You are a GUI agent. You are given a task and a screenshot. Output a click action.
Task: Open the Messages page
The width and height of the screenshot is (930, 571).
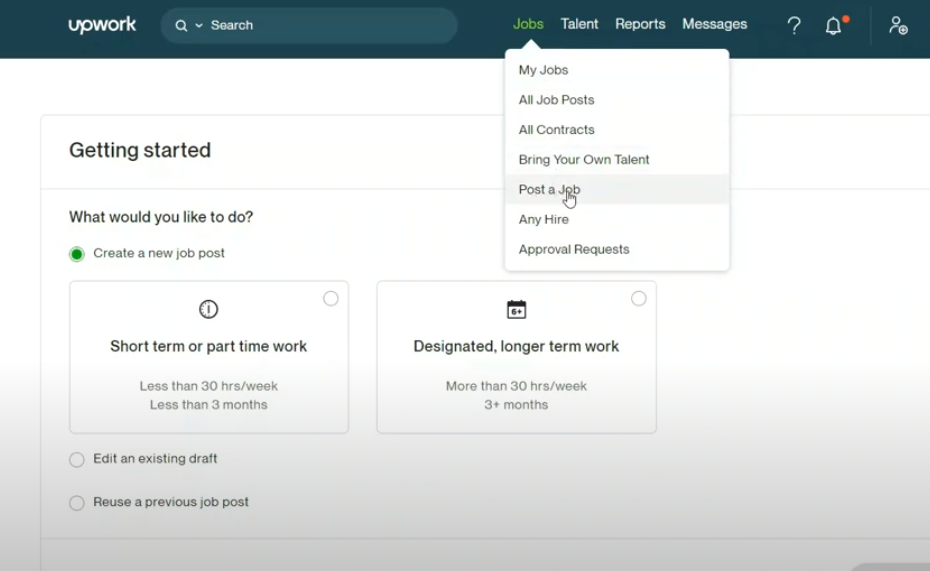[714, 24]
